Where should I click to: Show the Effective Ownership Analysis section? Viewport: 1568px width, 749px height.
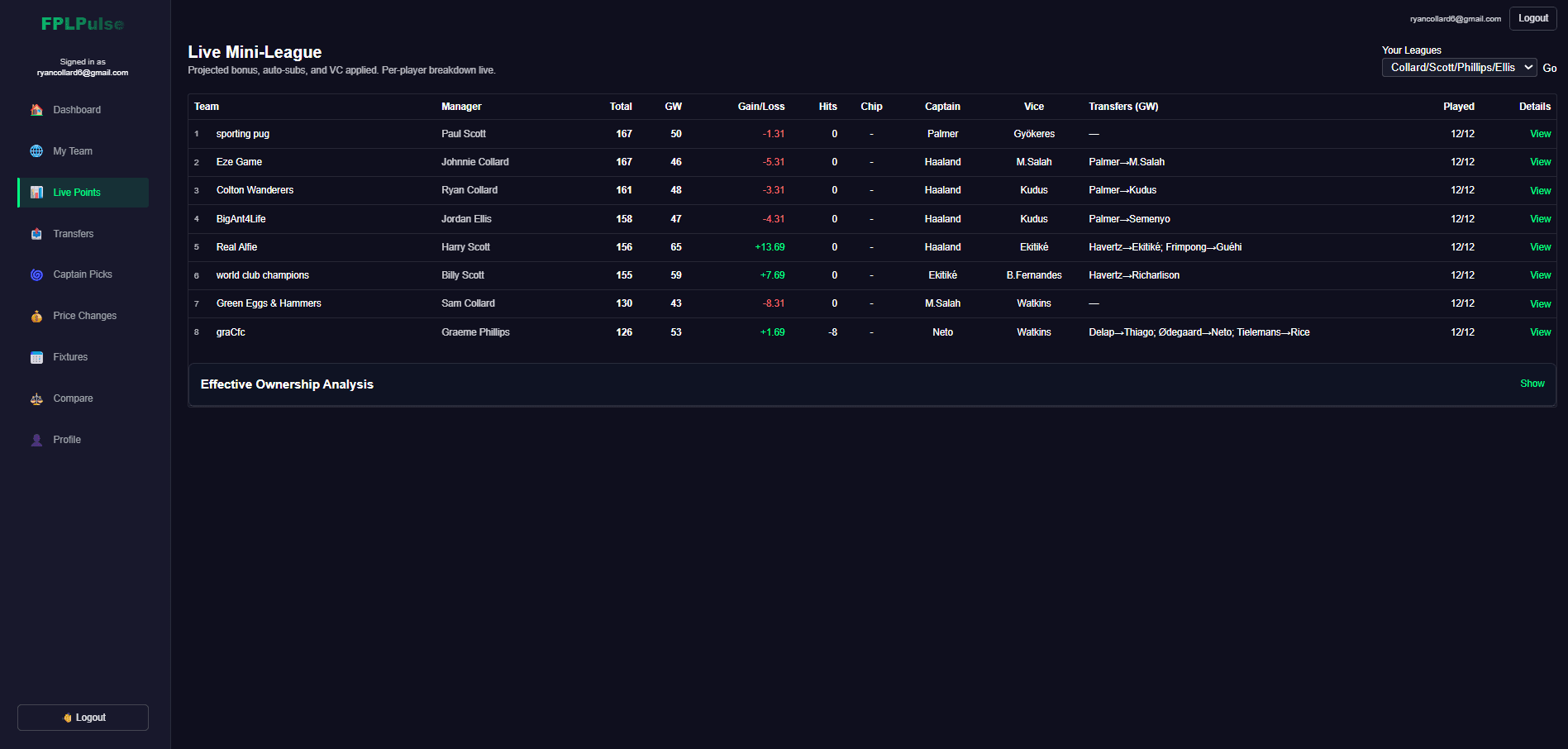[x=1532, y=384]
